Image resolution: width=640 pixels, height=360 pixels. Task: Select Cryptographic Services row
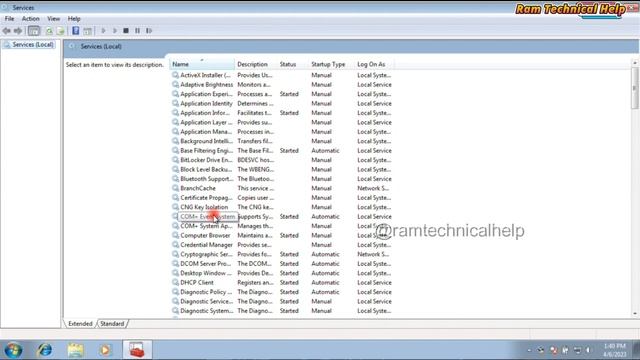[282, 254]
